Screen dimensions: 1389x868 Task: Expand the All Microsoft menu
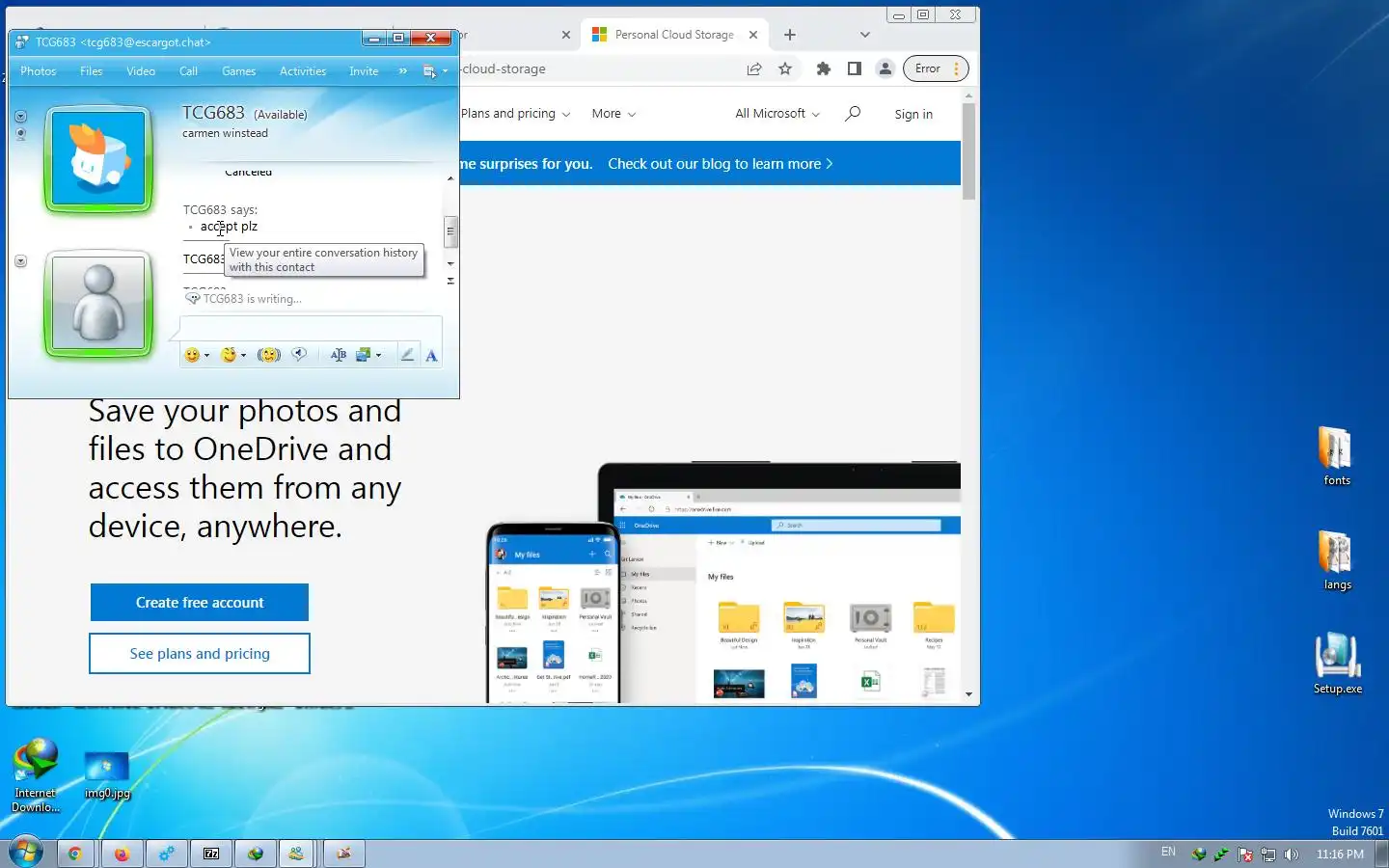click(x=777, y=114)
